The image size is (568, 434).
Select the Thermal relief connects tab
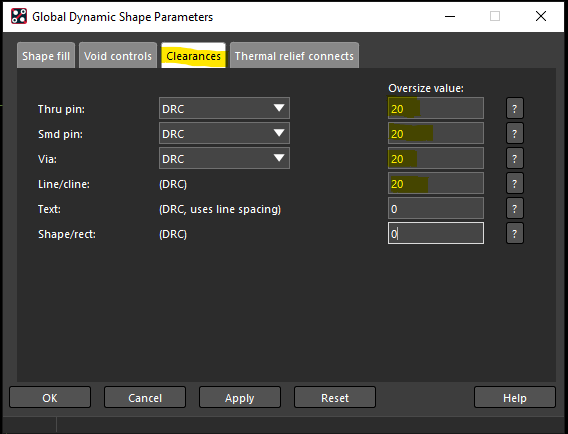click(294, 56)
